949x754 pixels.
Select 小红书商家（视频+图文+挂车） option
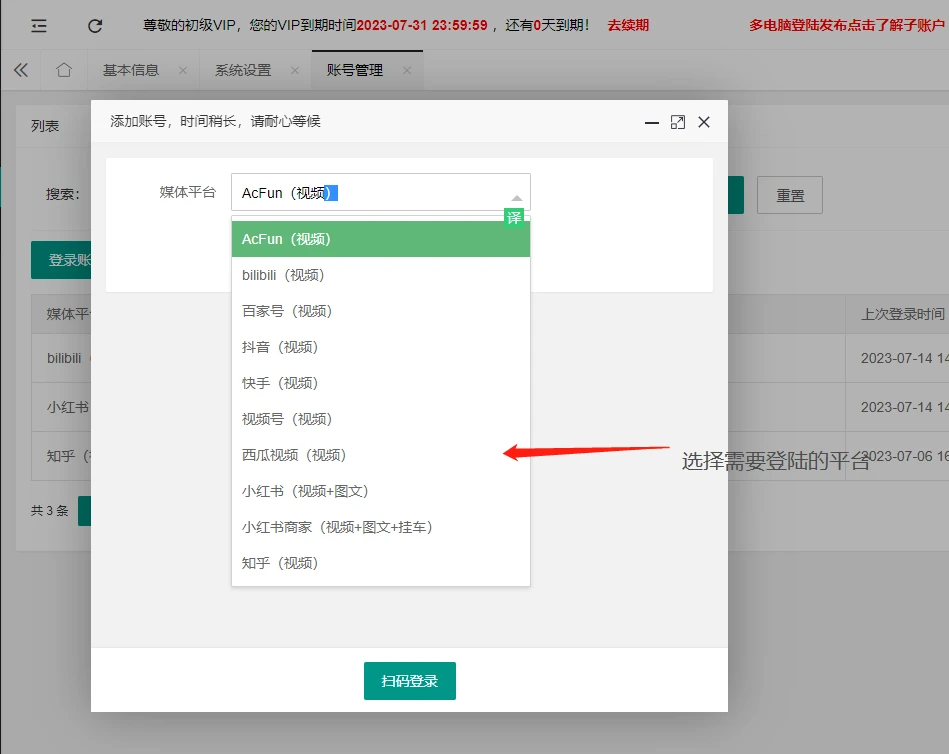tap(381, 527)
